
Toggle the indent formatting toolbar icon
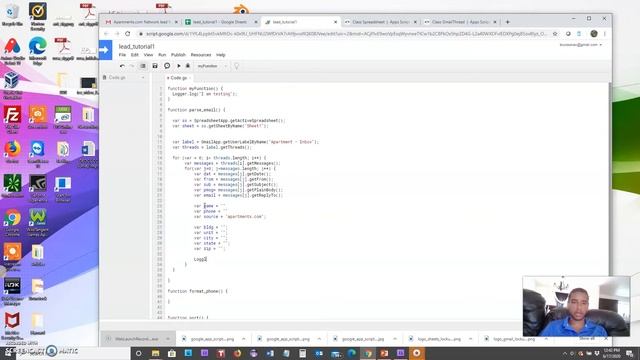(143, 66)
